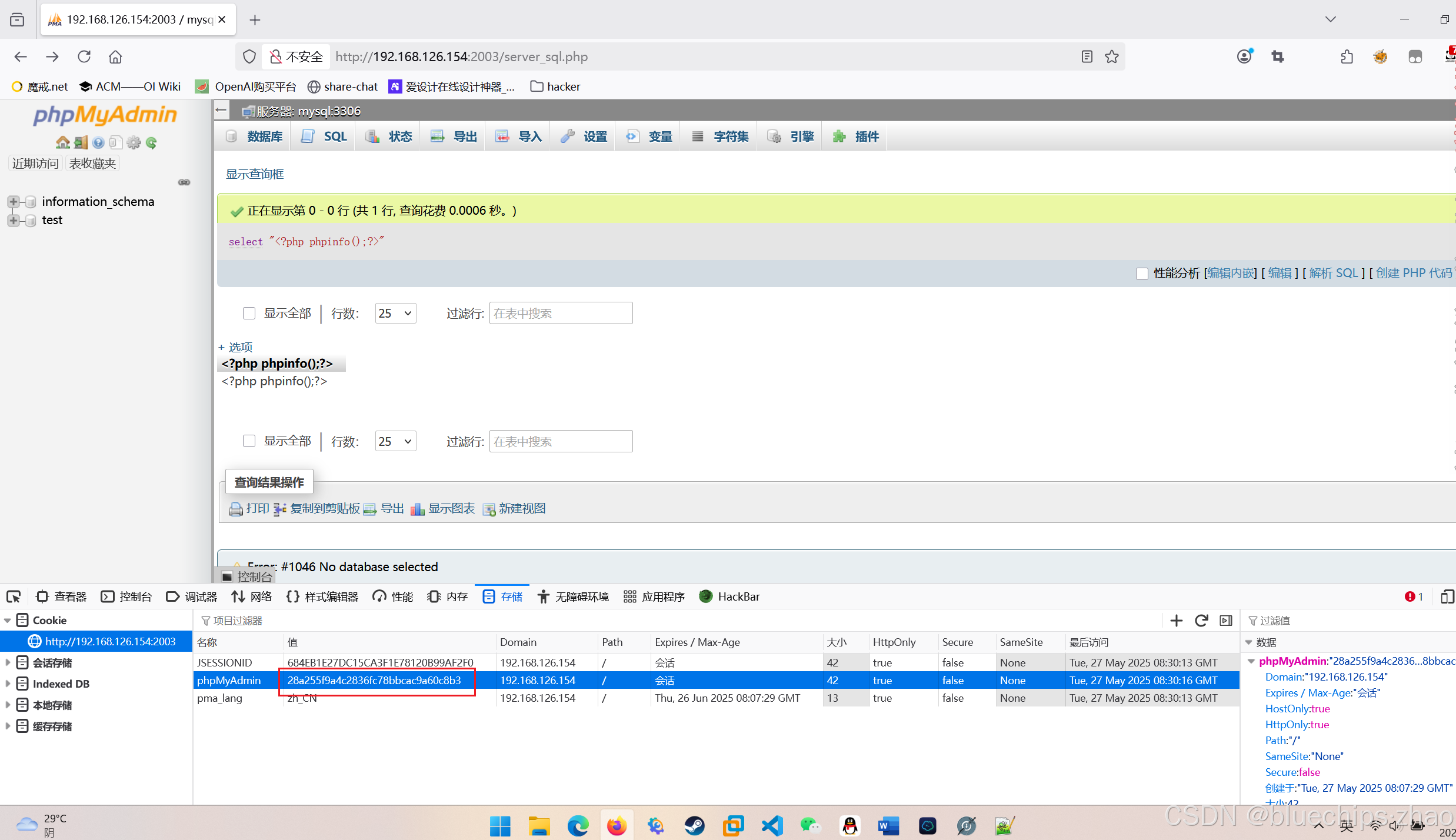
Task: Expand the information_schema database tree
Action: tap(13, 202)
